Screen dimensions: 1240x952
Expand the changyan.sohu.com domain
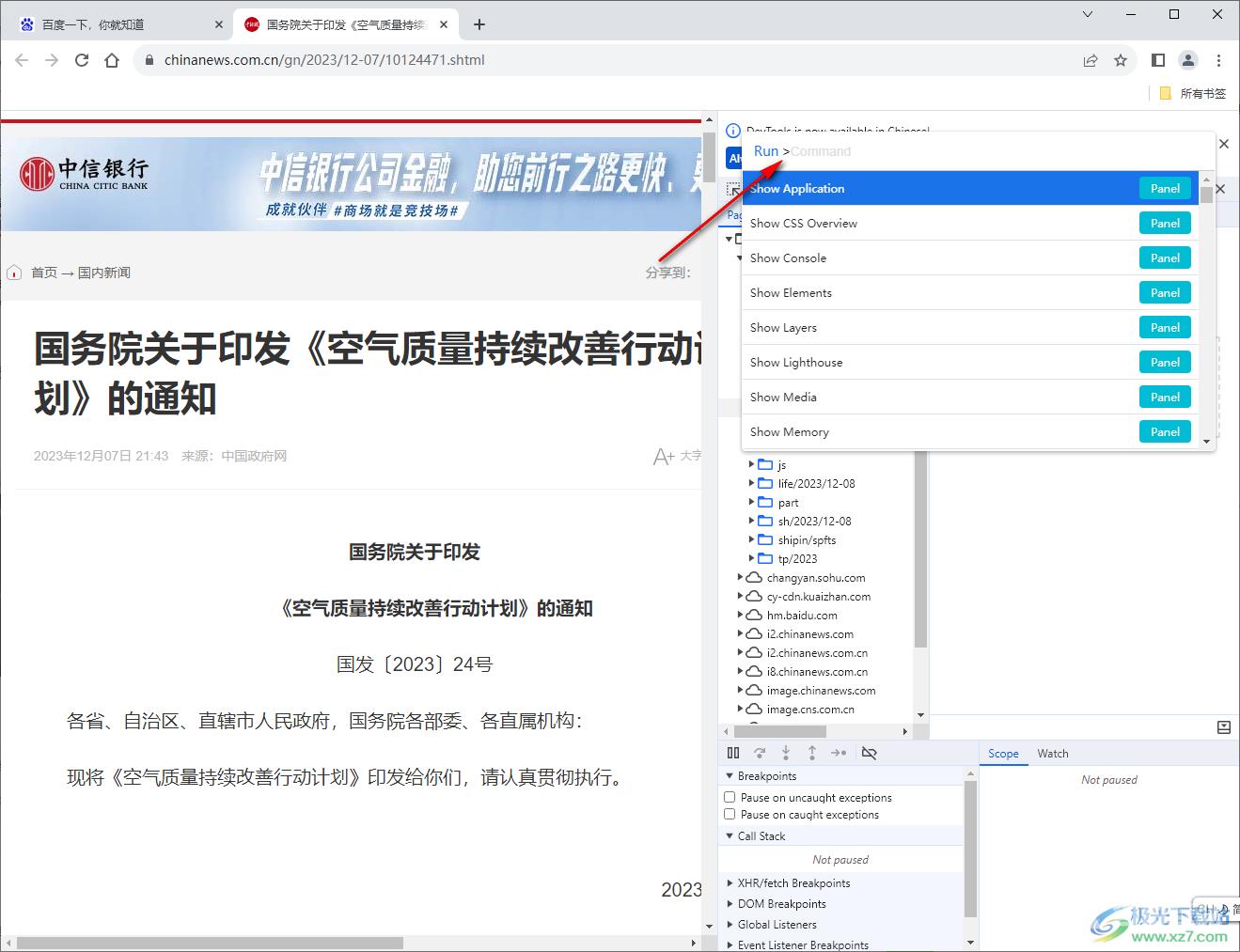(x=741, y=577)
